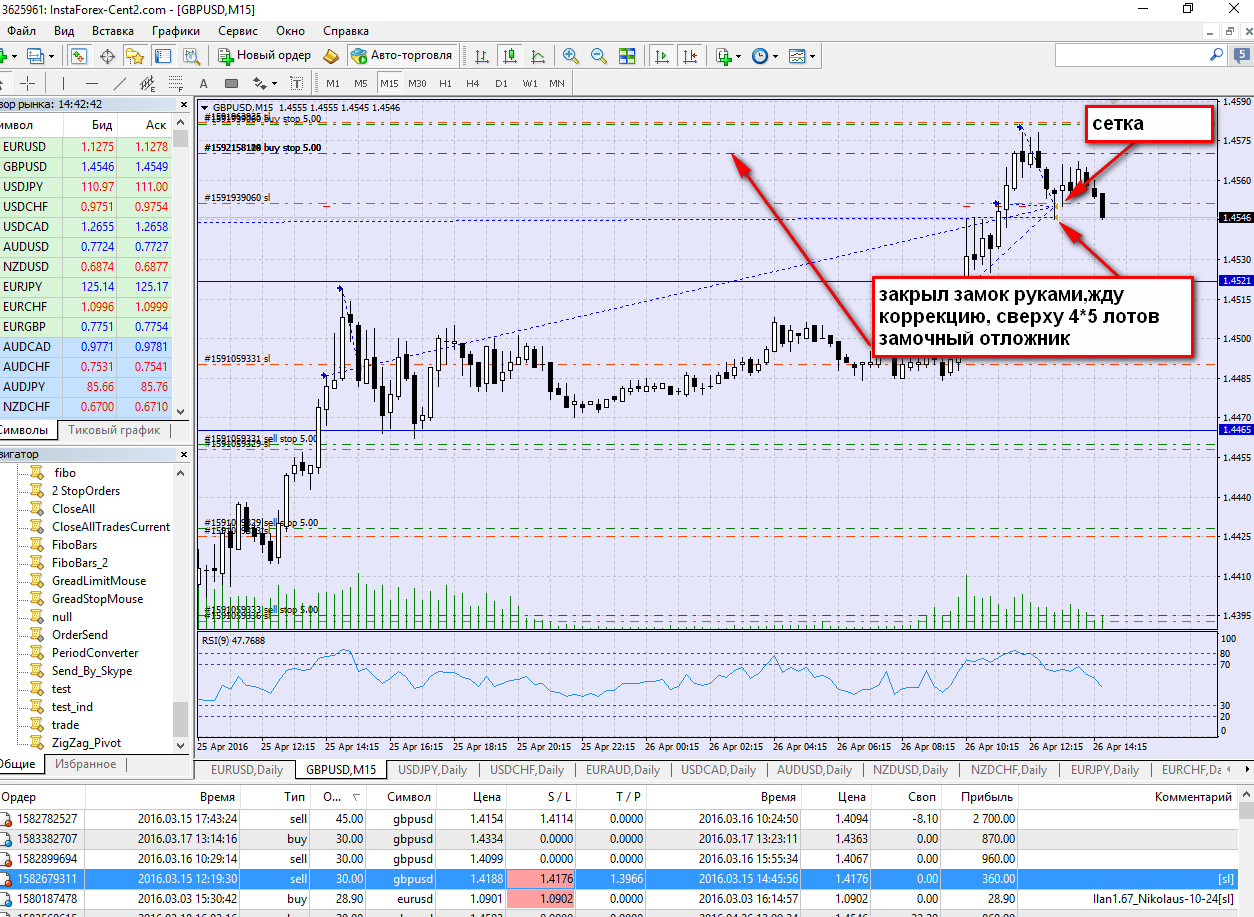Click in the top-right search field
This screenshot has height=917, width=1254.
(x=1130, y=56)
